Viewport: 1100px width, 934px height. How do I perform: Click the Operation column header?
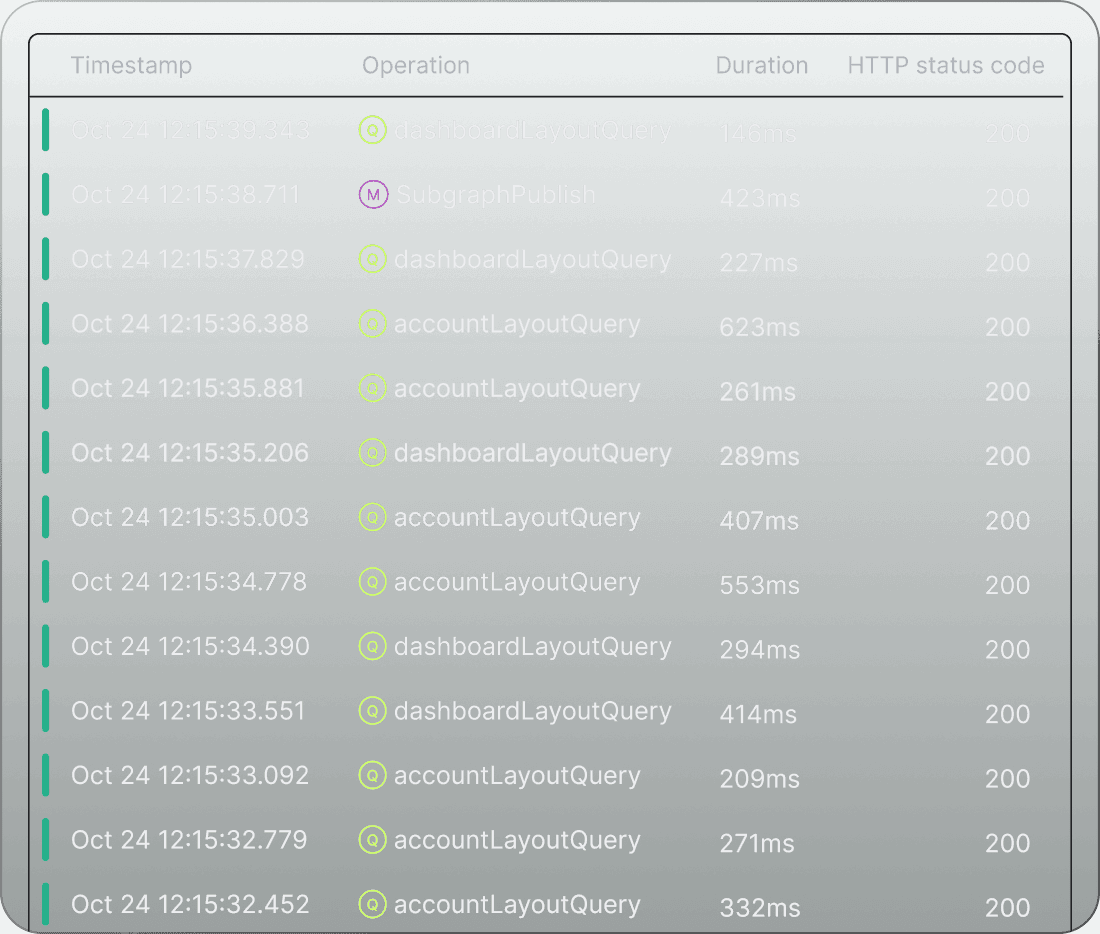pyautogui.click(x=416, y=65)
